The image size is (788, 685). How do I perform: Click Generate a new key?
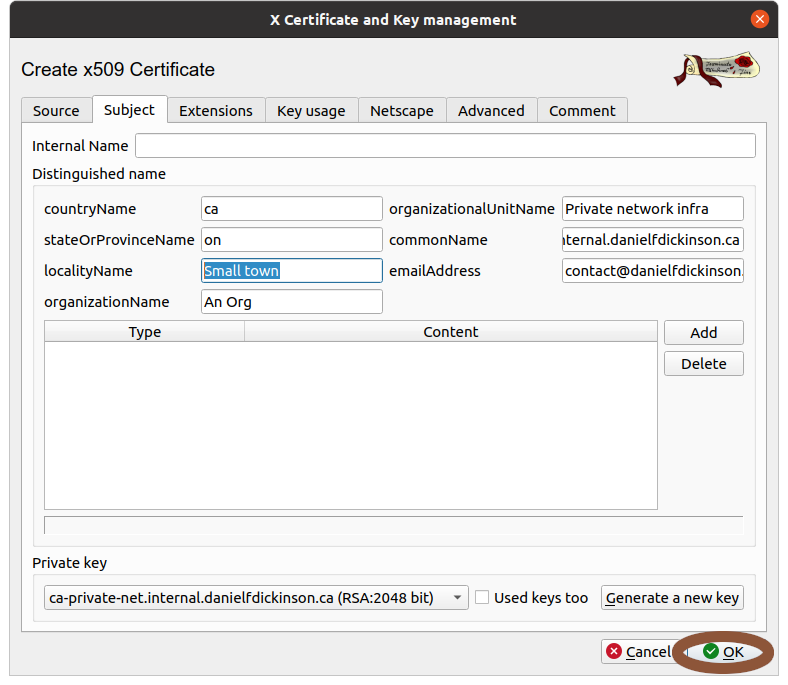[672, 598]
